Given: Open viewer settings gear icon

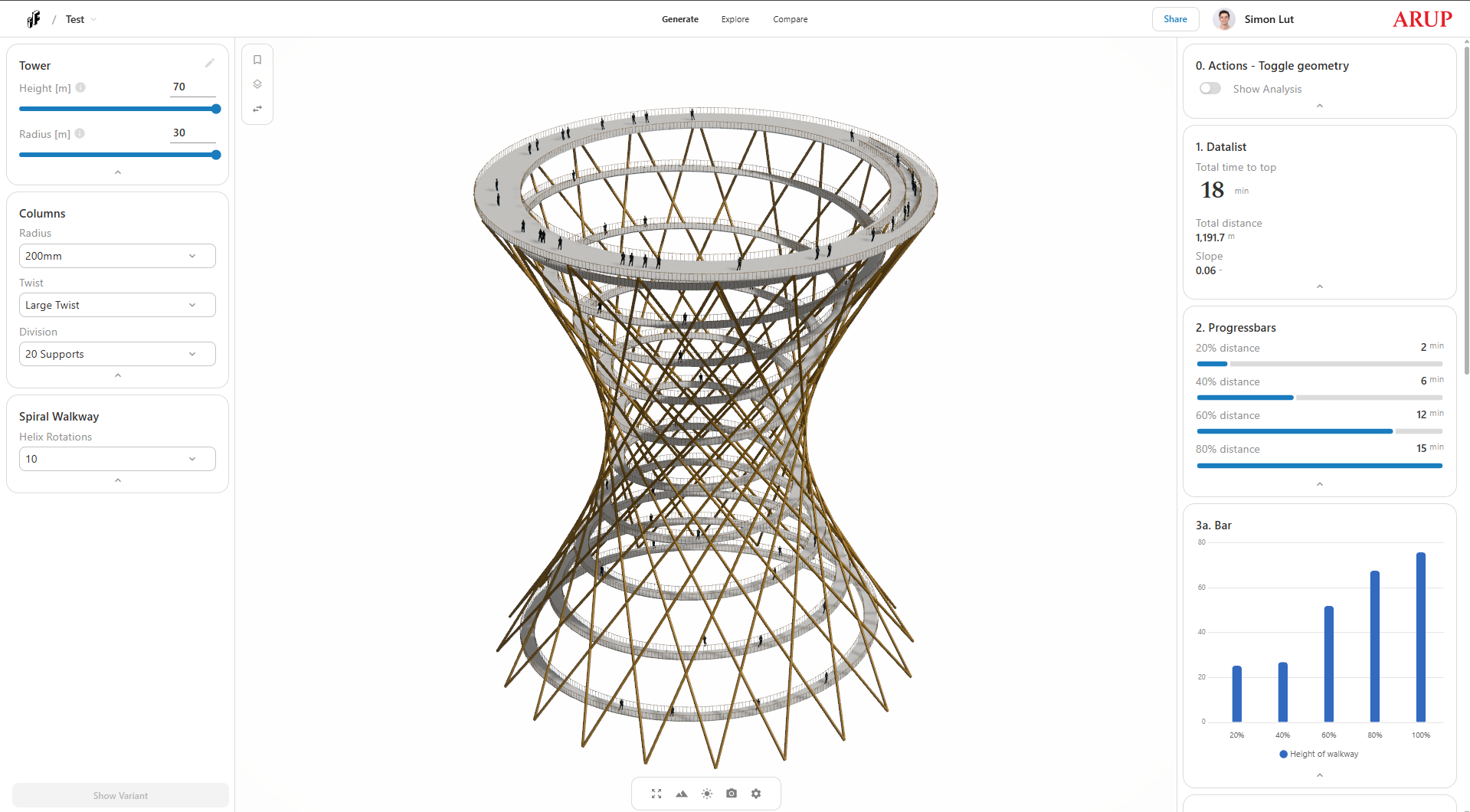Looking at the screenshot, I should pyautogui.click(x=756, y=794).
